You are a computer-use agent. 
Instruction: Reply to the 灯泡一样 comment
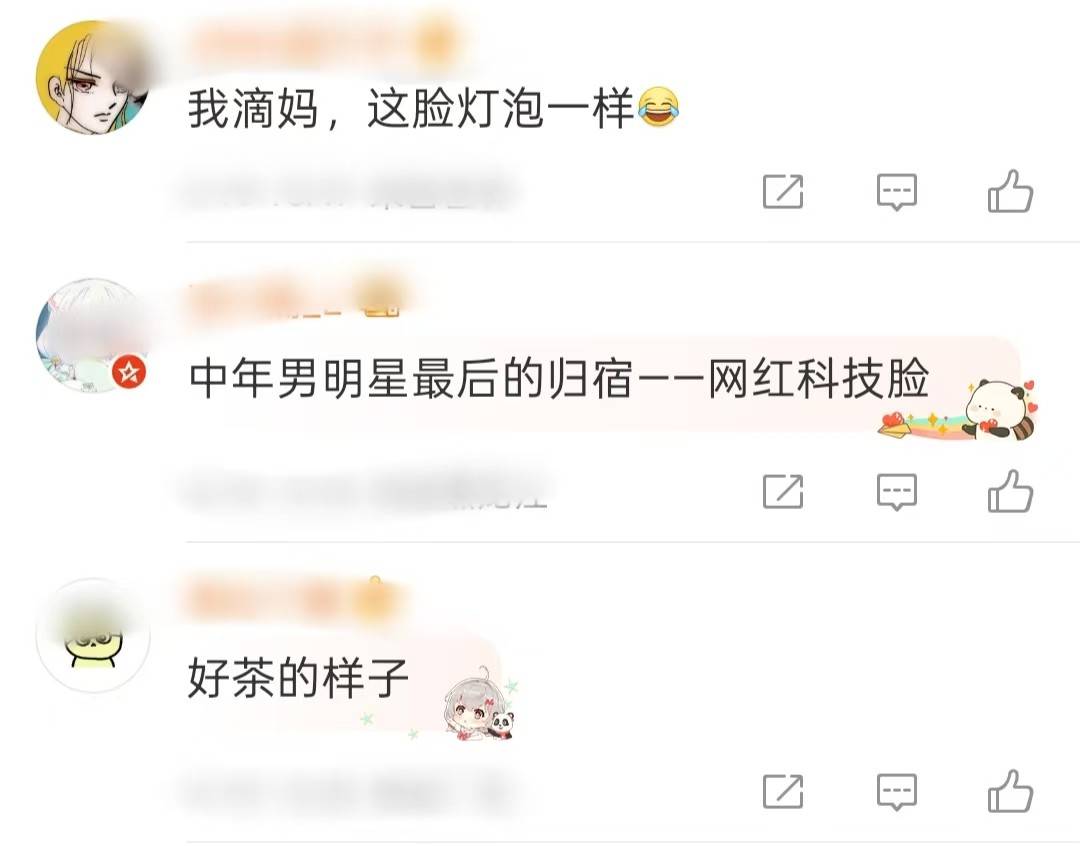pyautogui.click(x=896, y=192)
